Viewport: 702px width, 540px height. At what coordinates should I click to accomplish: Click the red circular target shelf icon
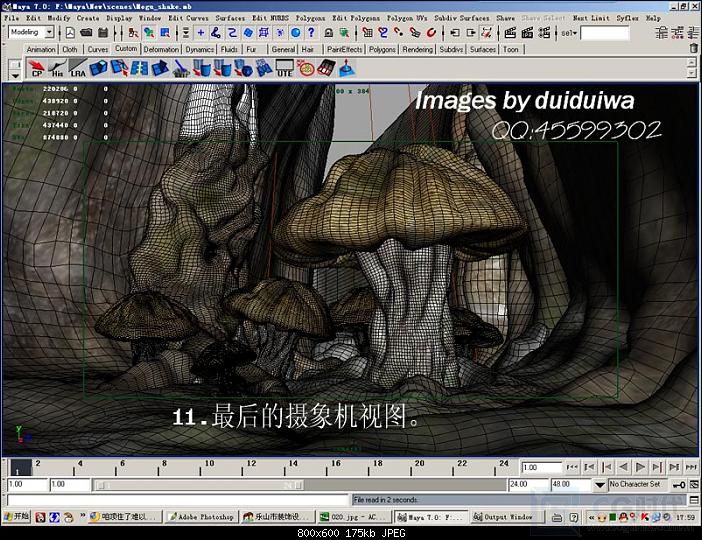pos(306,69)
